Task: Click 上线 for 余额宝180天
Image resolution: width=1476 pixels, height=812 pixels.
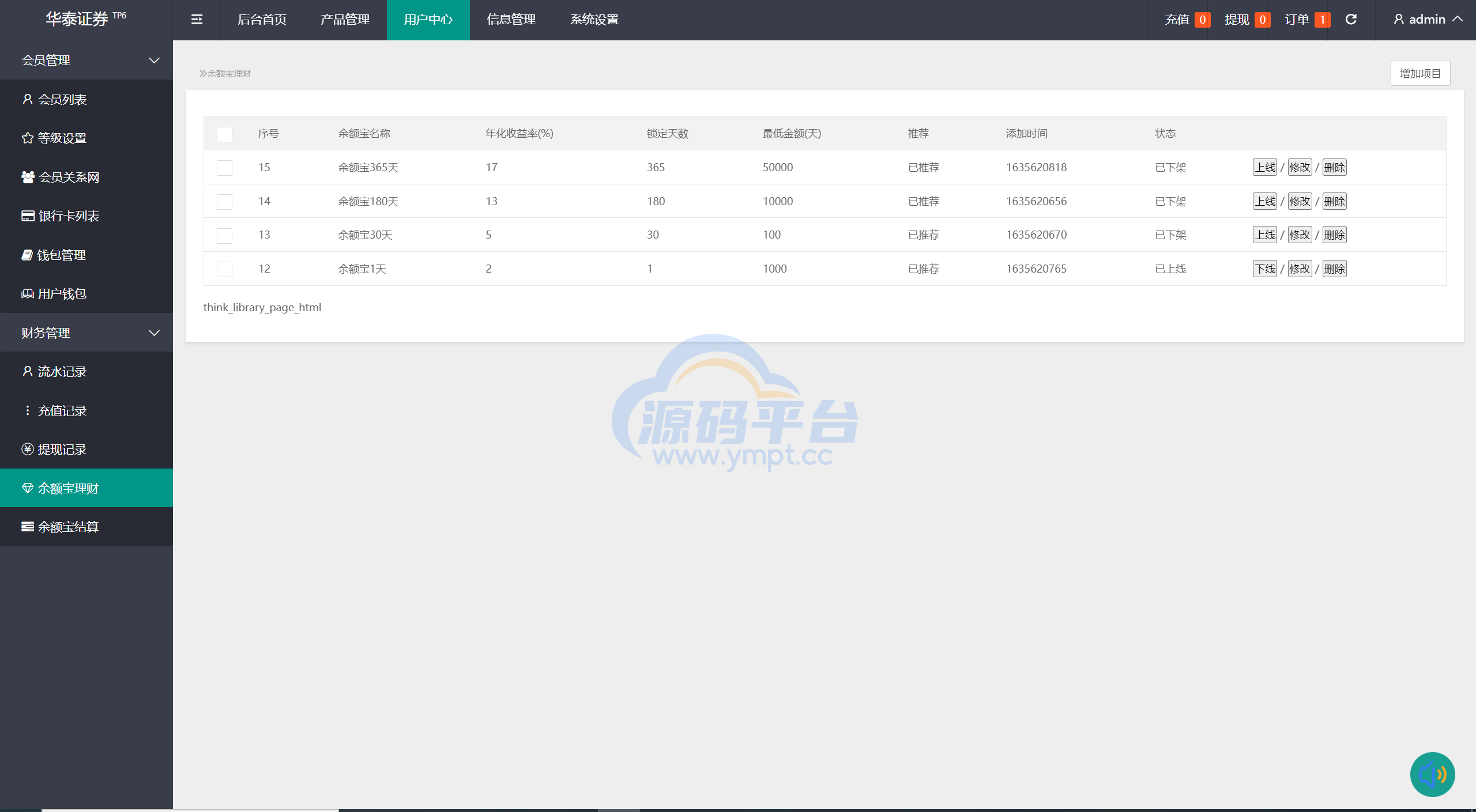Action: click(x=1265, y=201)
